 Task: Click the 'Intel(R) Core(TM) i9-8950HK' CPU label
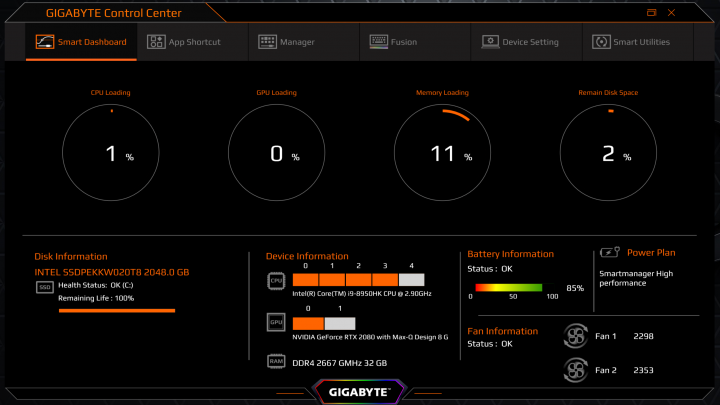[x=362, y=293]
